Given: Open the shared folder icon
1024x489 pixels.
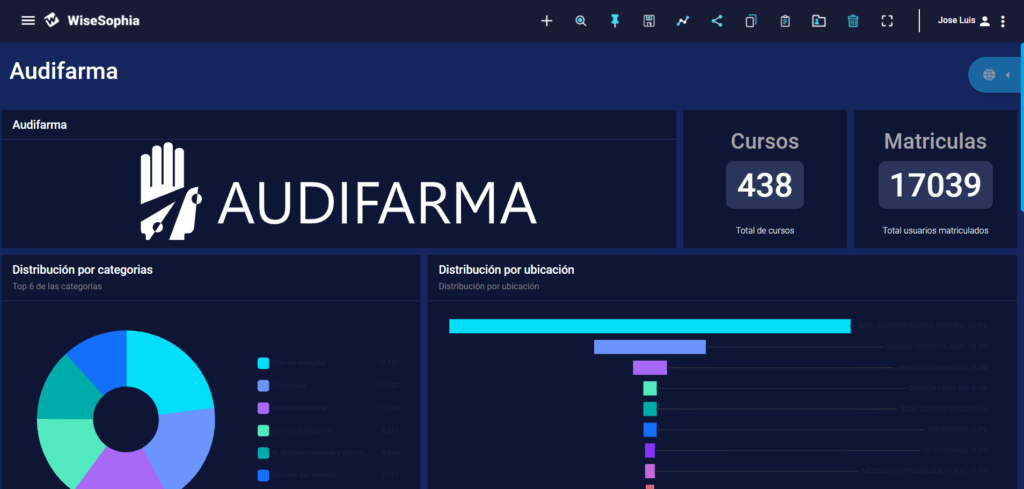Looking at the screenshot, I should tap(819, 21).
